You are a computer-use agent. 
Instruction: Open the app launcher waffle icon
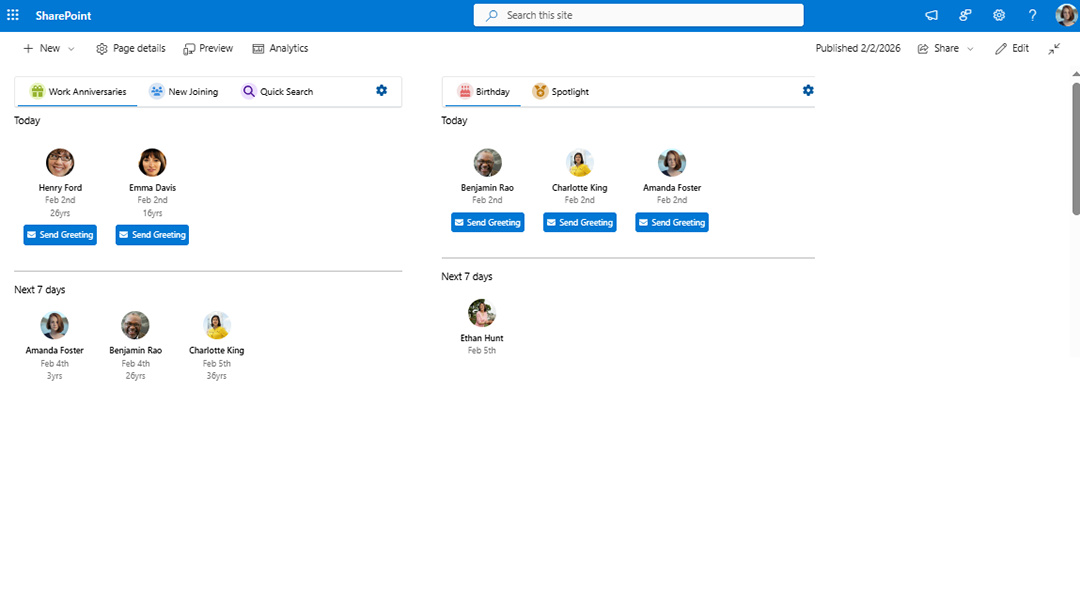[x=13, y=14]
